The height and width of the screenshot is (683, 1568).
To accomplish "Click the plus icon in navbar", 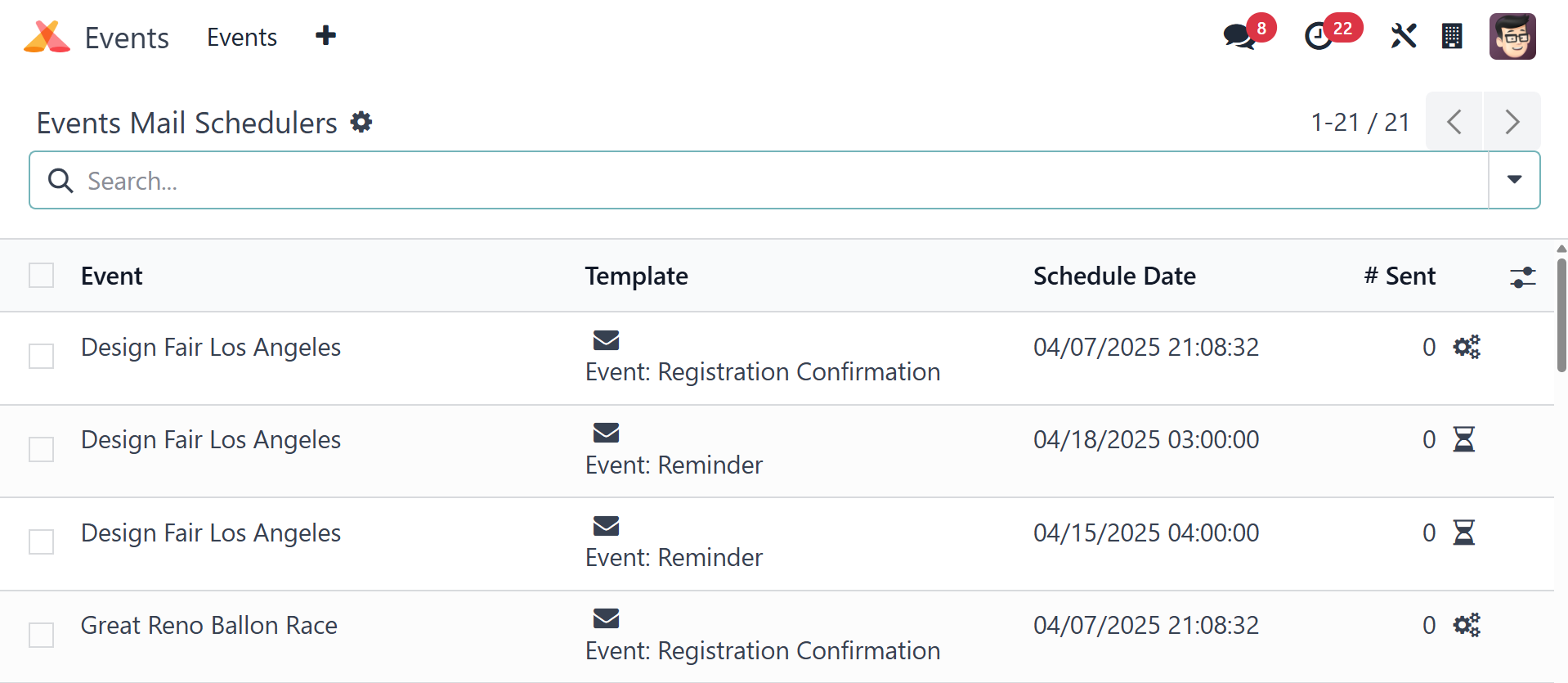I will tap(325, 36).
